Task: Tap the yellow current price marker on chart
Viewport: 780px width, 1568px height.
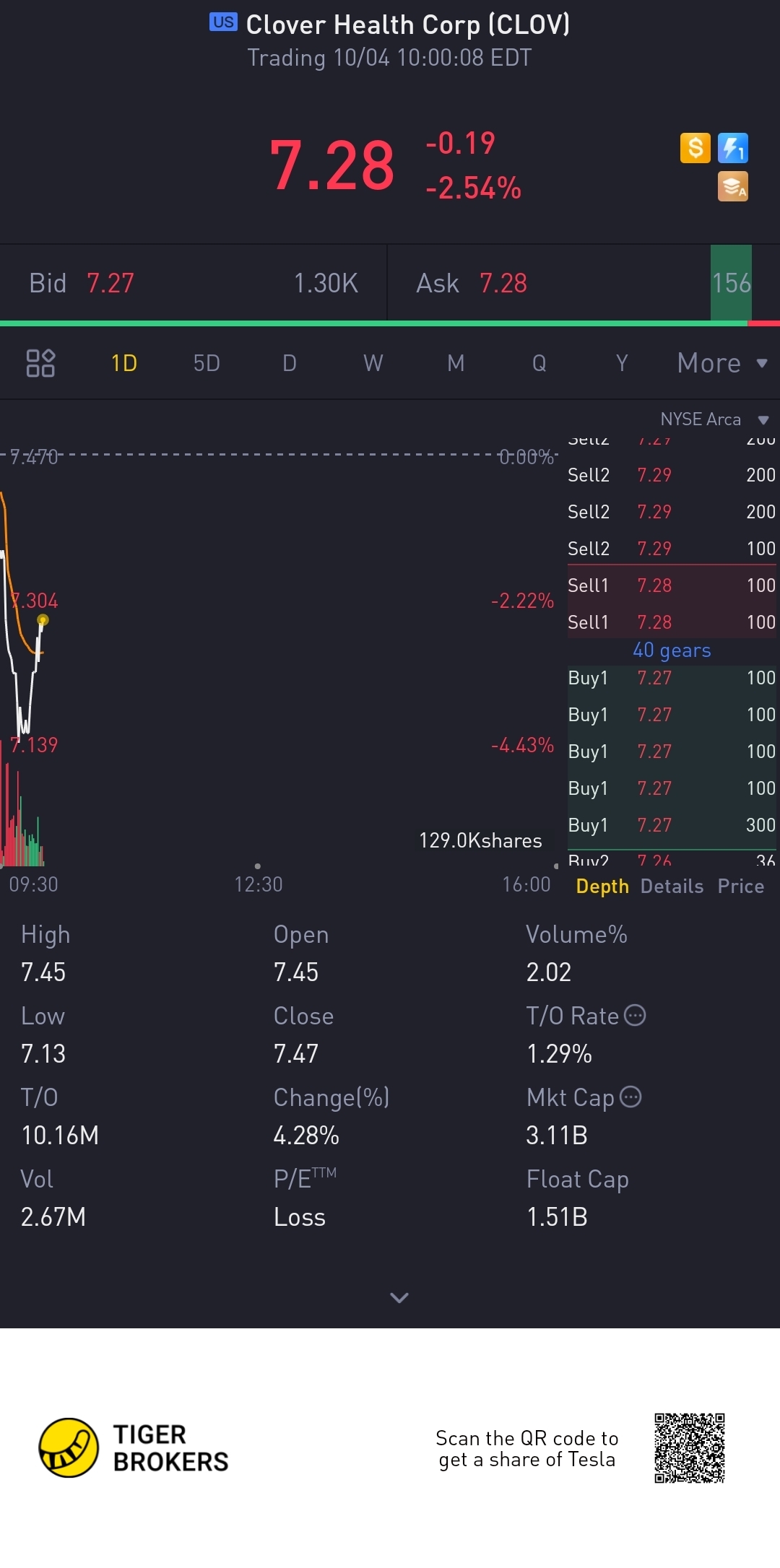Action: tap(43, 619)
